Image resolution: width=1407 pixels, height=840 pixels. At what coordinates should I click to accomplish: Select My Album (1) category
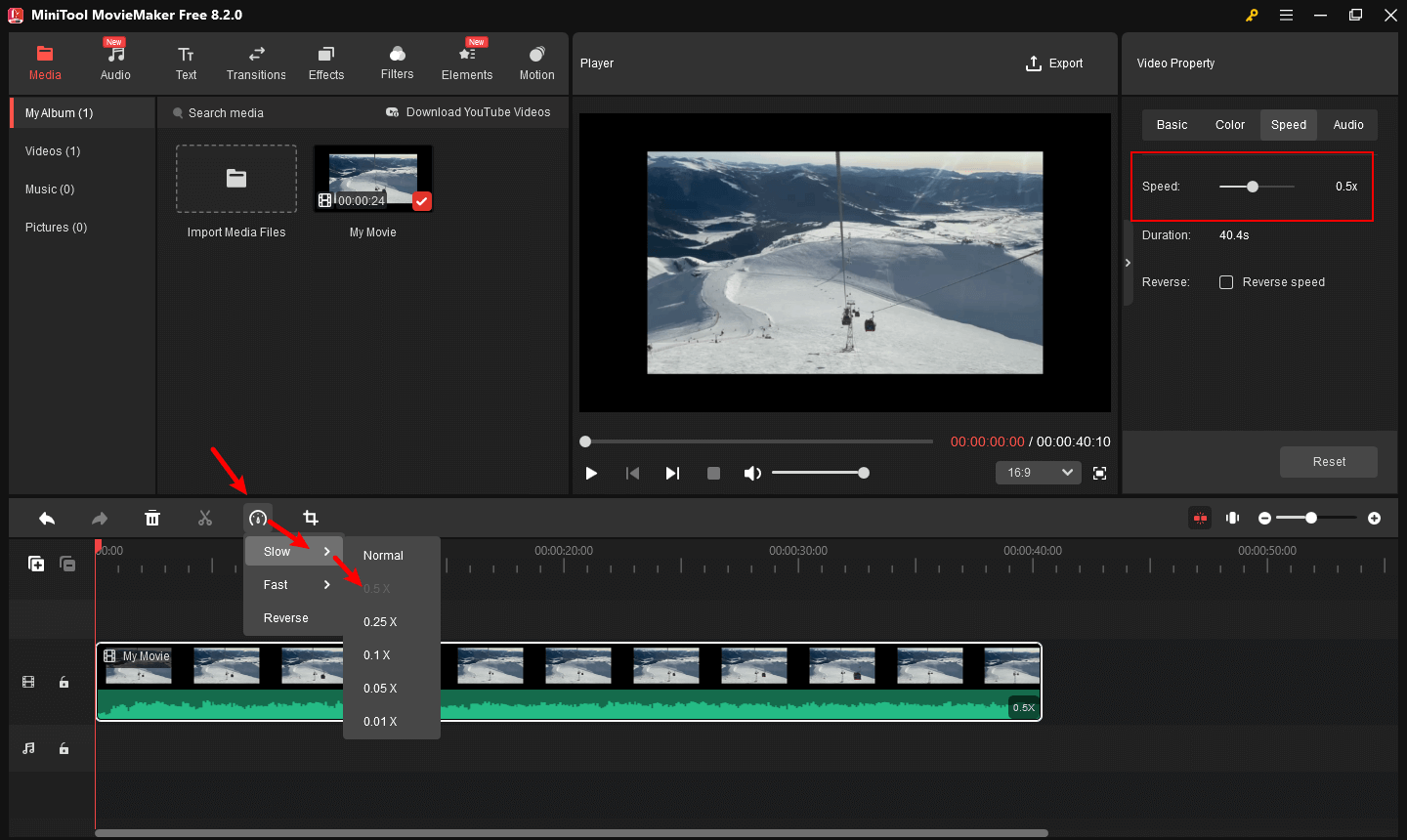pyautogui.click(x=83, y=113)
